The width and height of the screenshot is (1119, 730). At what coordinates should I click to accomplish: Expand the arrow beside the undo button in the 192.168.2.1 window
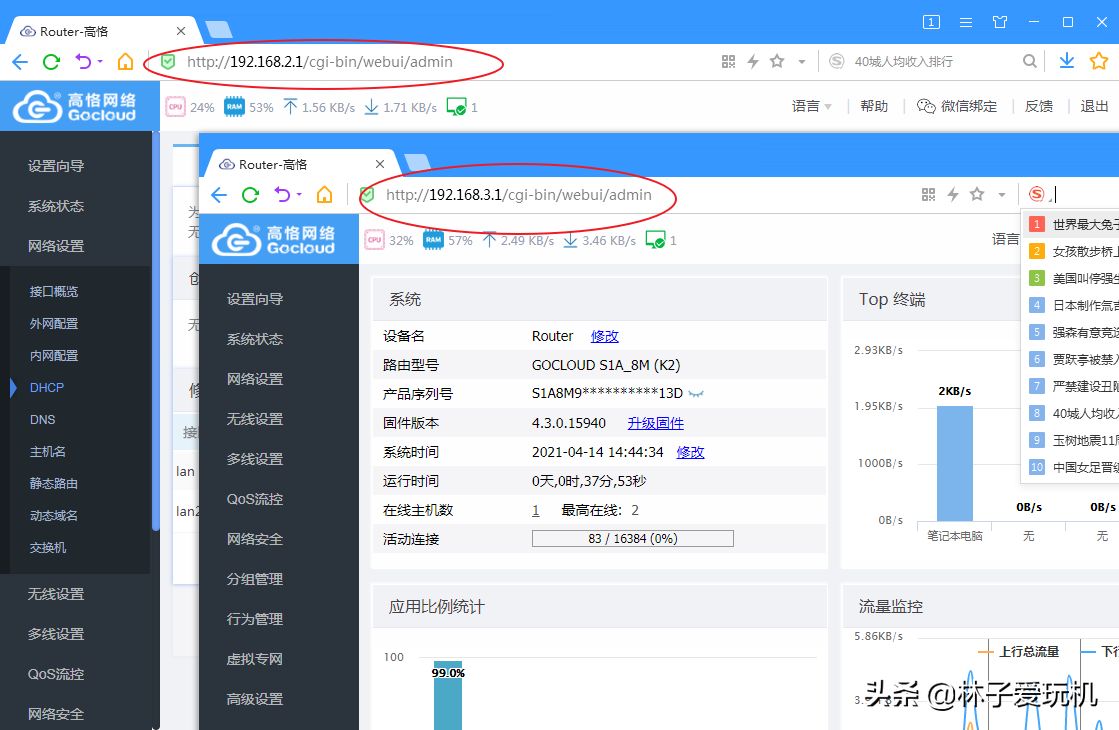100,61
